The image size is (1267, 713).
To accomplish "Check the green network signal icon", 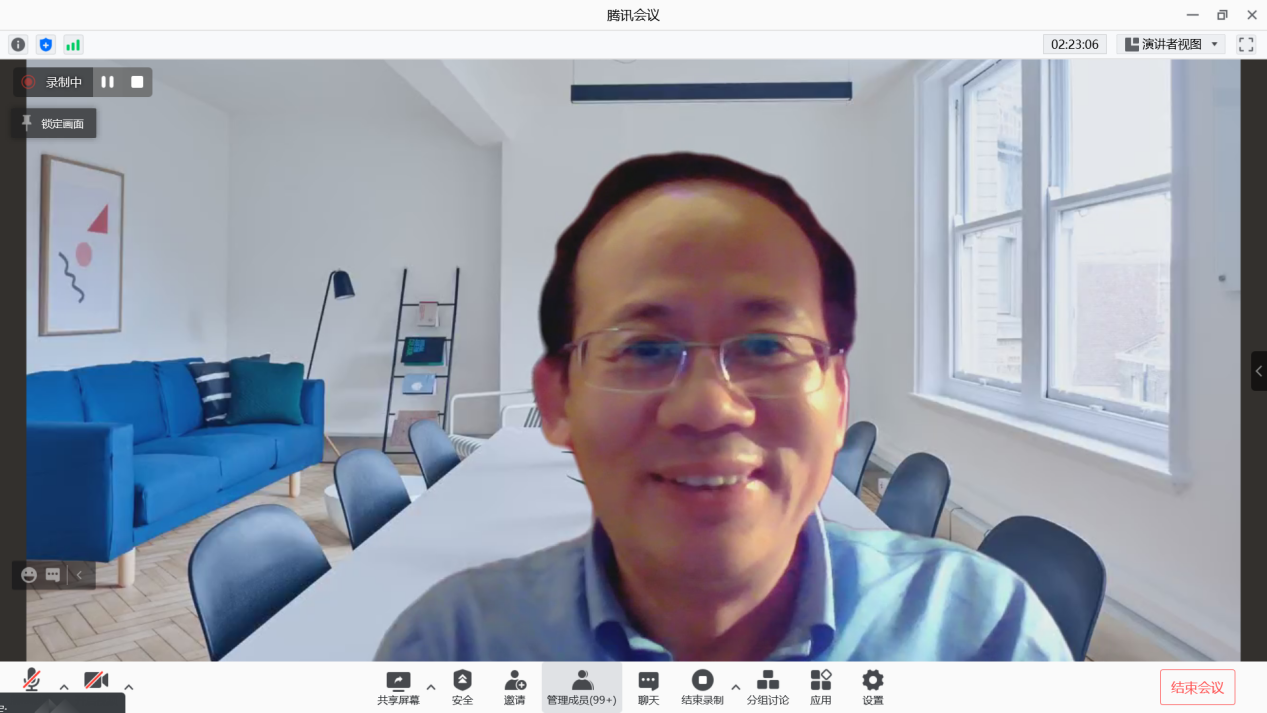I will (73, 45).
